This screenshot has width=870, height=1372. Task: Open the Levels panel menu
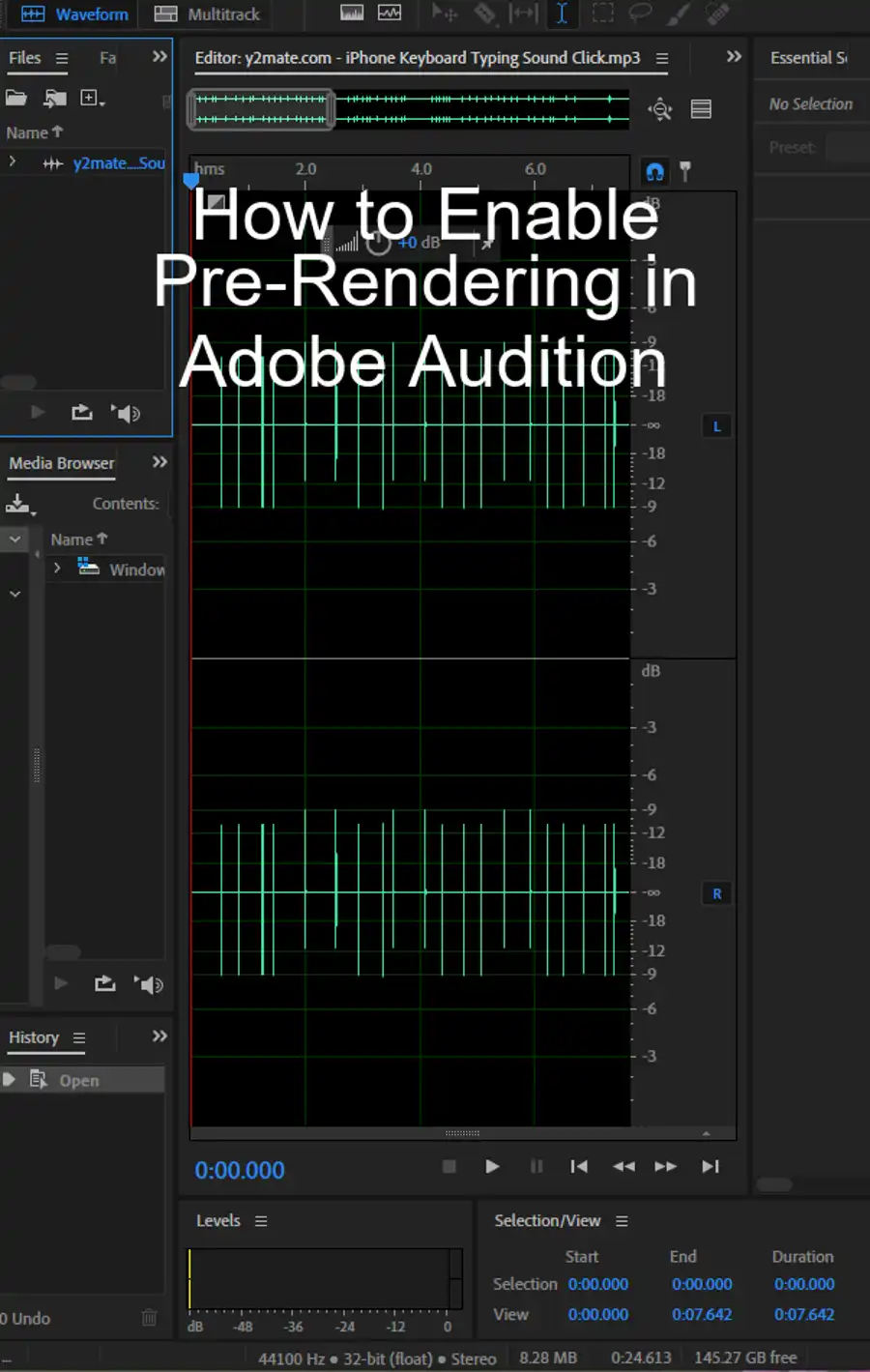tap(261, 1221)
